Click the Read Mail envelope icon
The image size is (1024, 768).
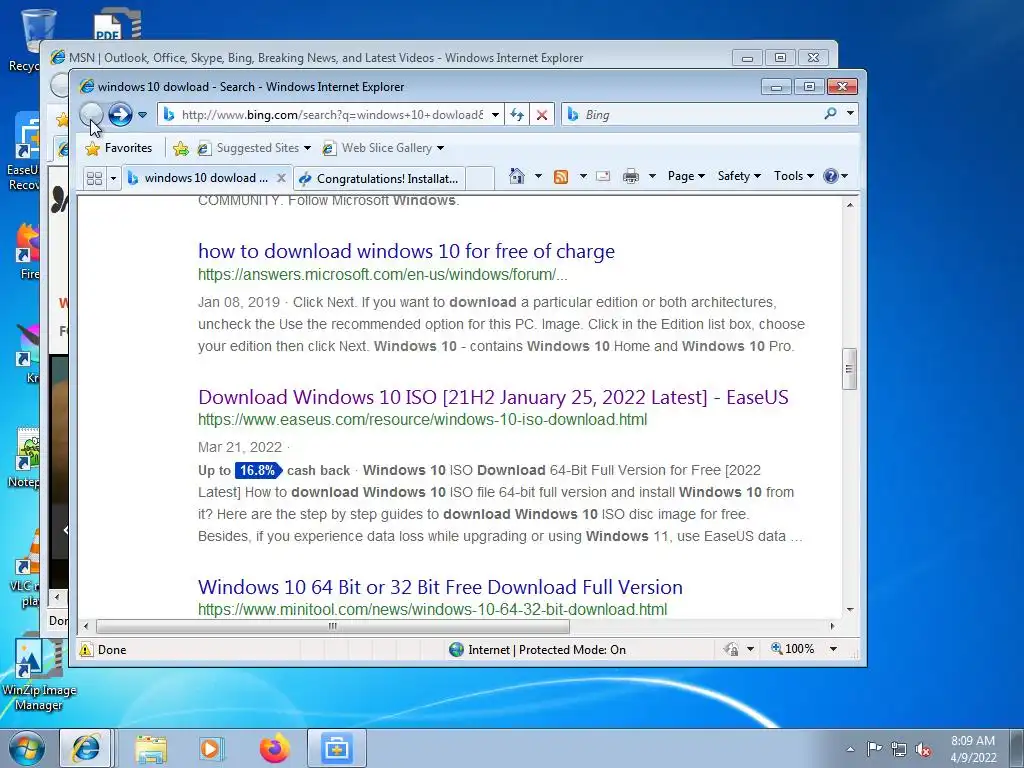[x=603, y=176]
